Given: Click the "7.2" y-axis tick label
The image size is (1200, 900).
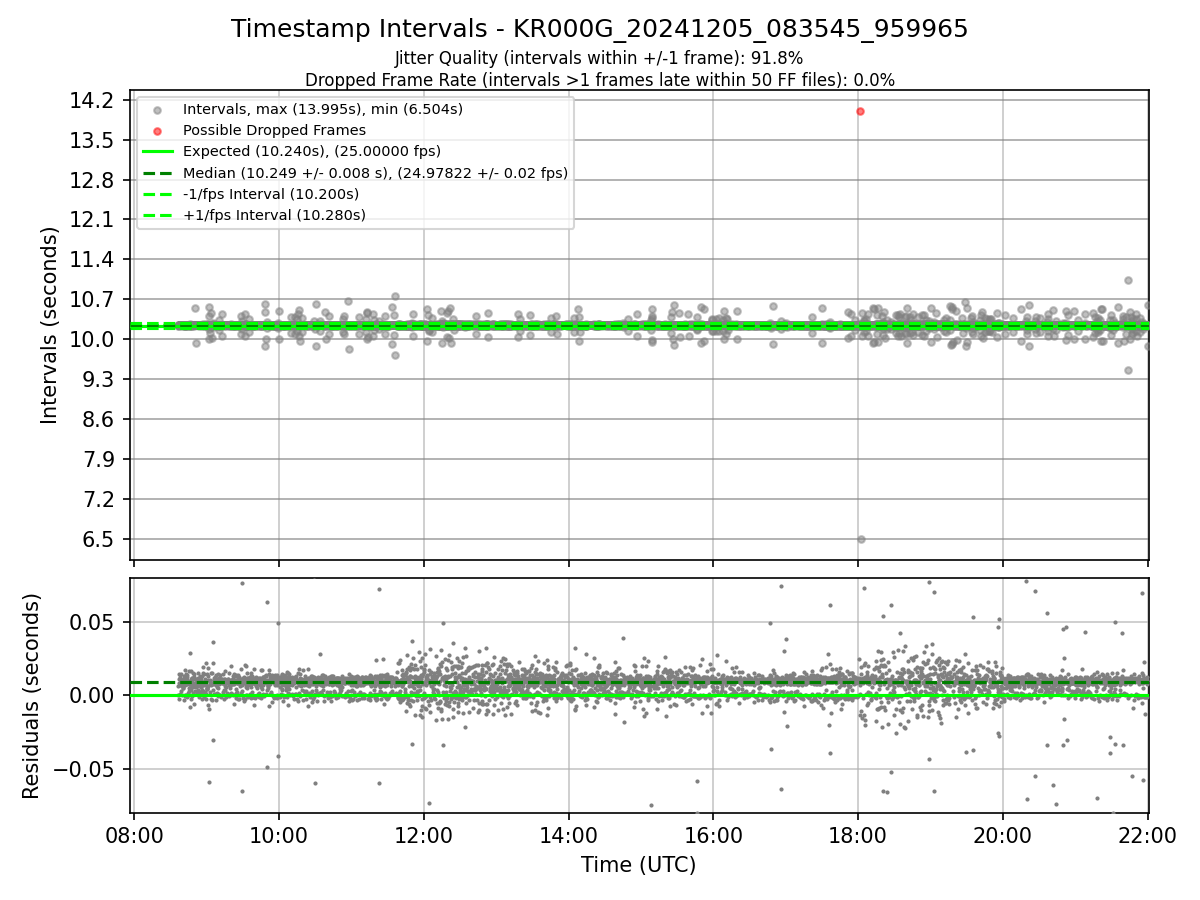Looking at the screenshot, I should (100, 500).
